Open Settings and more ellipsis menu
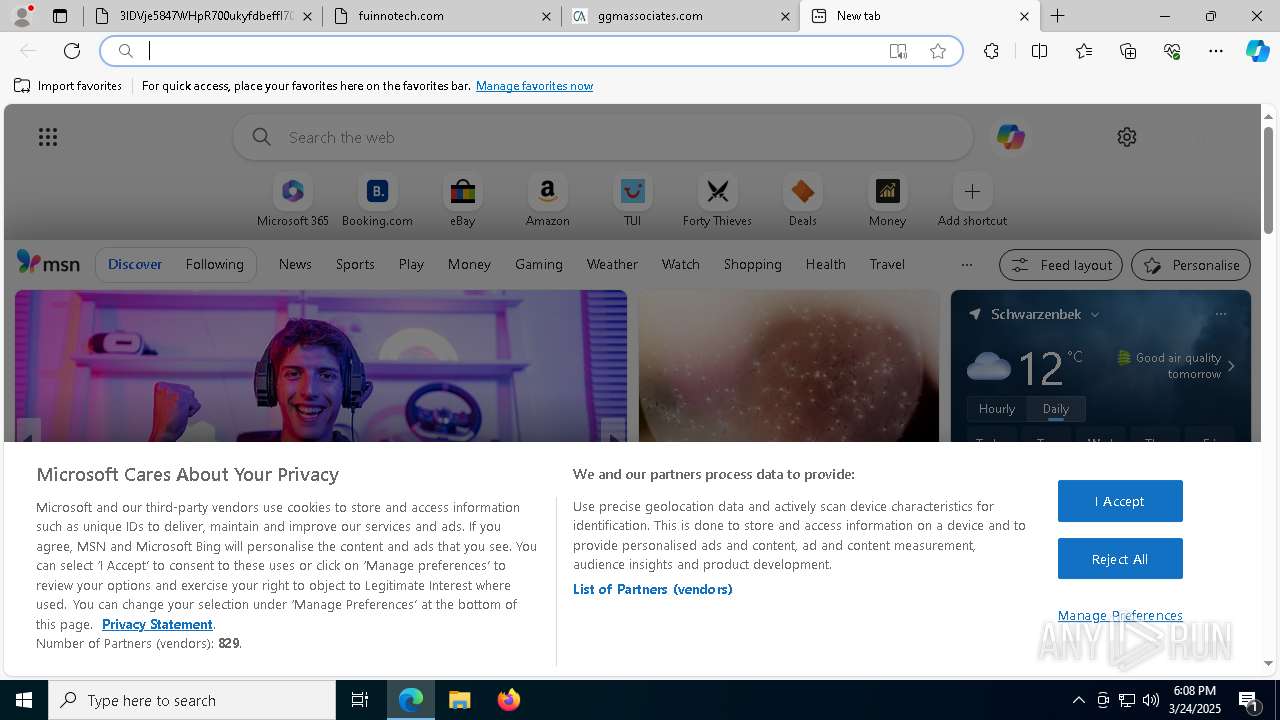The height and width of the screenshot is (720, 1280). pos(1216,51)
